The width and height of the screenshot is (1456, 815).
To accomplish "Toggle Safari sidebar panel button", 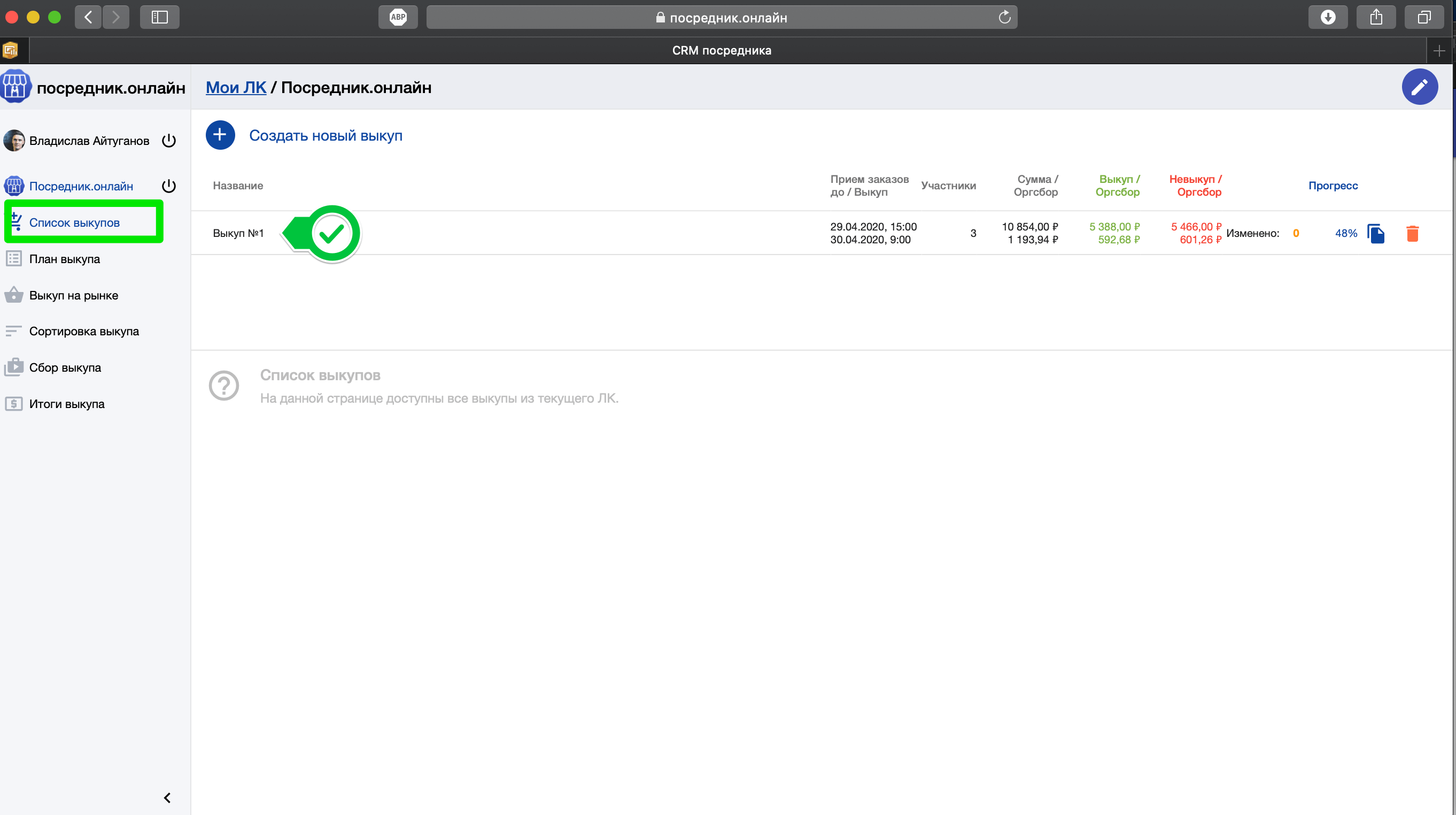I will pos(159,17).
